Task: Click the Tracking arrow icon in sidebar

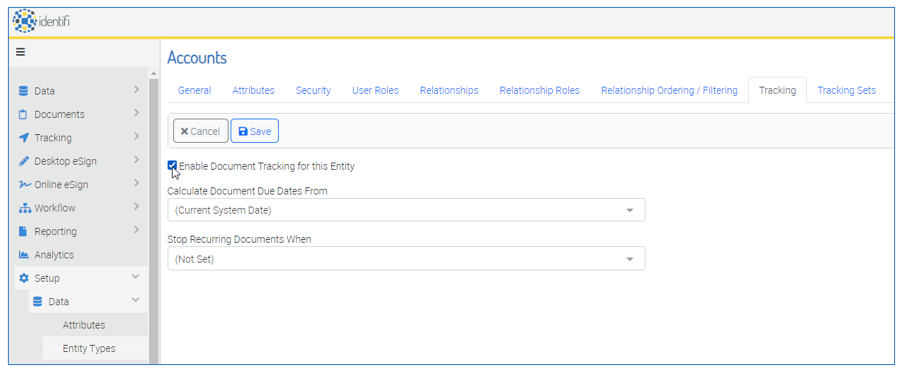Action: click(23, 138)
